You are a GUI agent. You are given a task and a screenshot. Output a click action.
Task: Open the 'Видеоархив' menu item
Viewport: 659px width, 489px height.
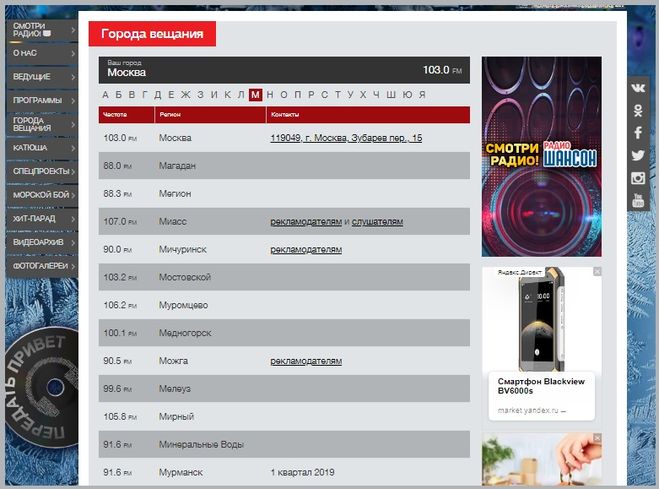click(x=40, y=242)
